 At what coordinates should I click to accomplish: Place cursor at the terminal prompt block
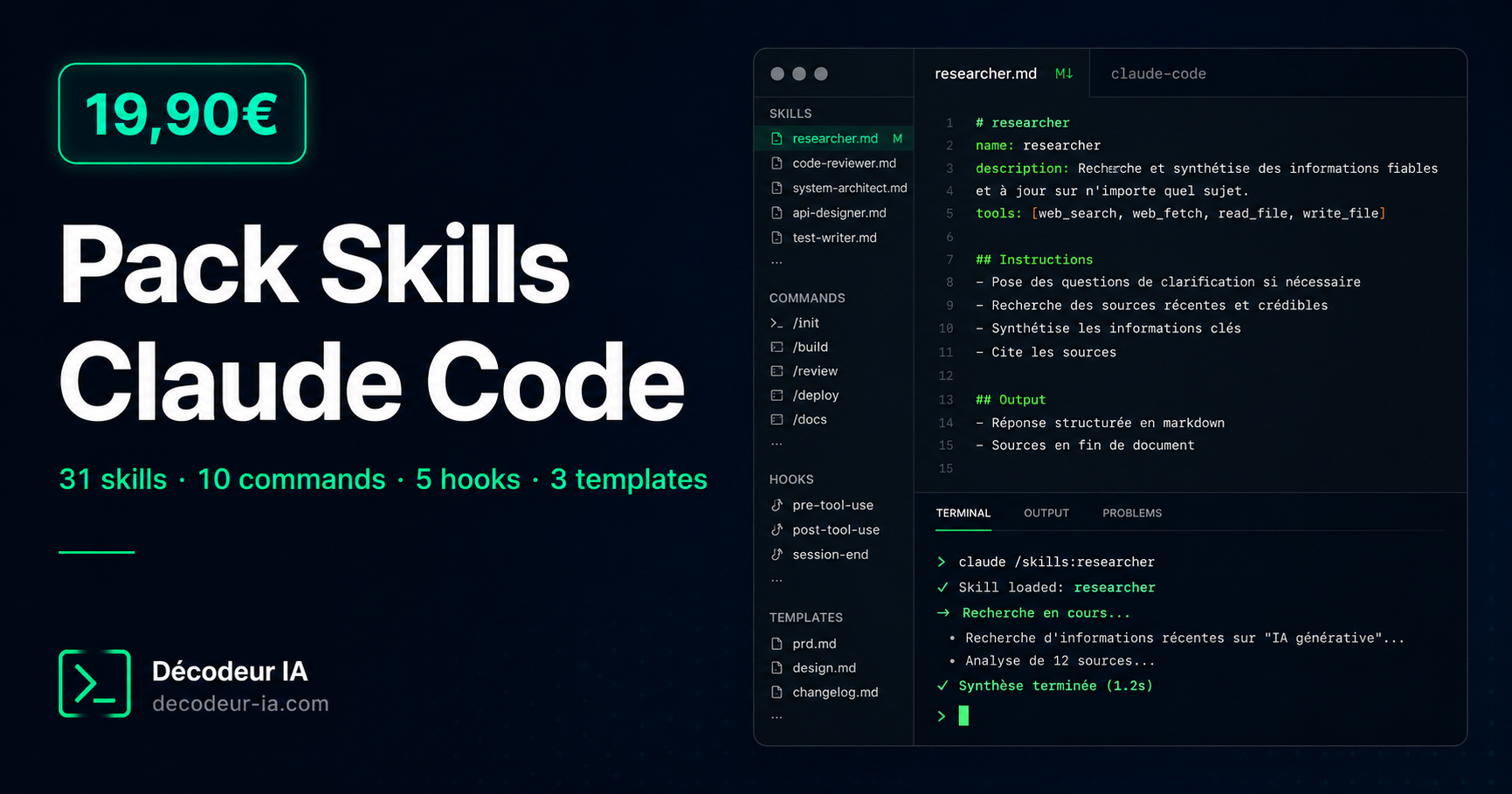963,716
